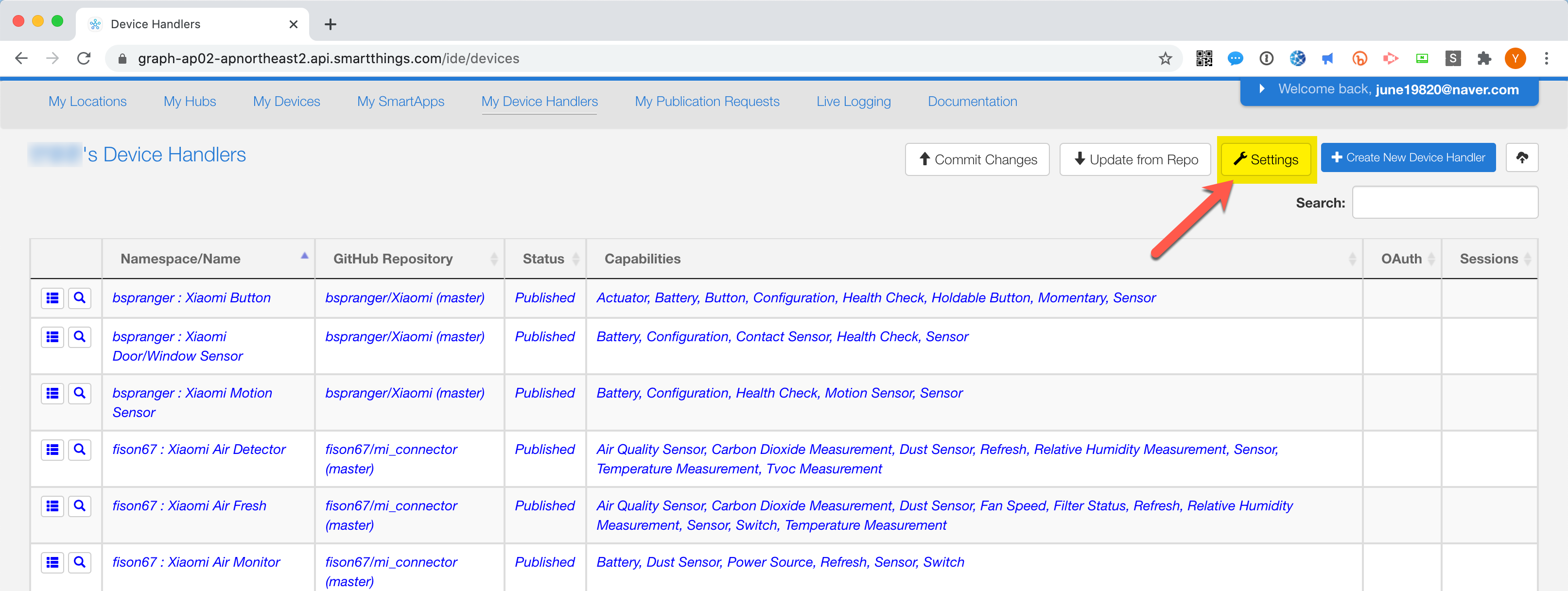Click bspranger/Xiaomi (master) in Motion Sensor row
The width and height of the screenshot is (1568, 591).
[405, 393]
